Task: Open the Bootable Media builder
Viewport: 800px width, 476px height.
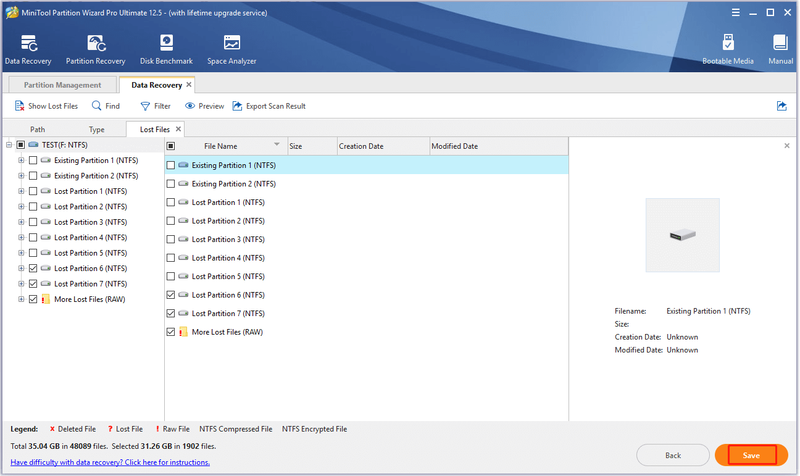Action: point(728,43)
